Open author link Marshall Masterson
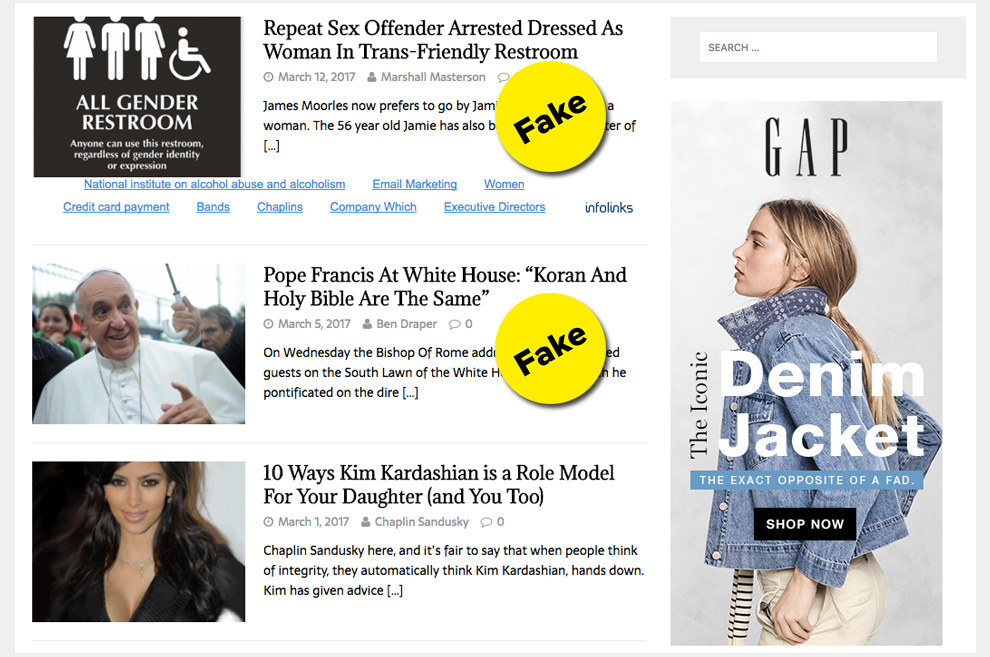Image resolution: width=990 pixels, height=657 pixels. pos(432,77)
